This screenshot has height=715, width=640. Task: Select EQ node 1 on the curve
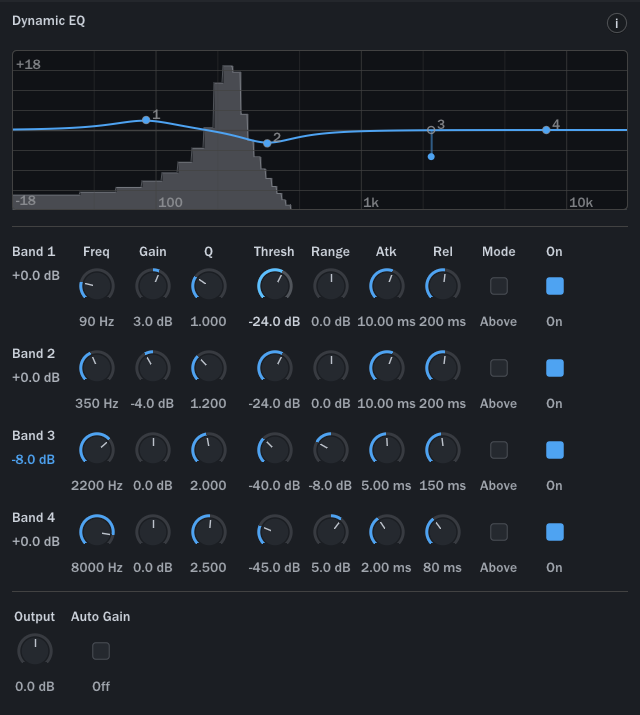click(x=146, y=120)
